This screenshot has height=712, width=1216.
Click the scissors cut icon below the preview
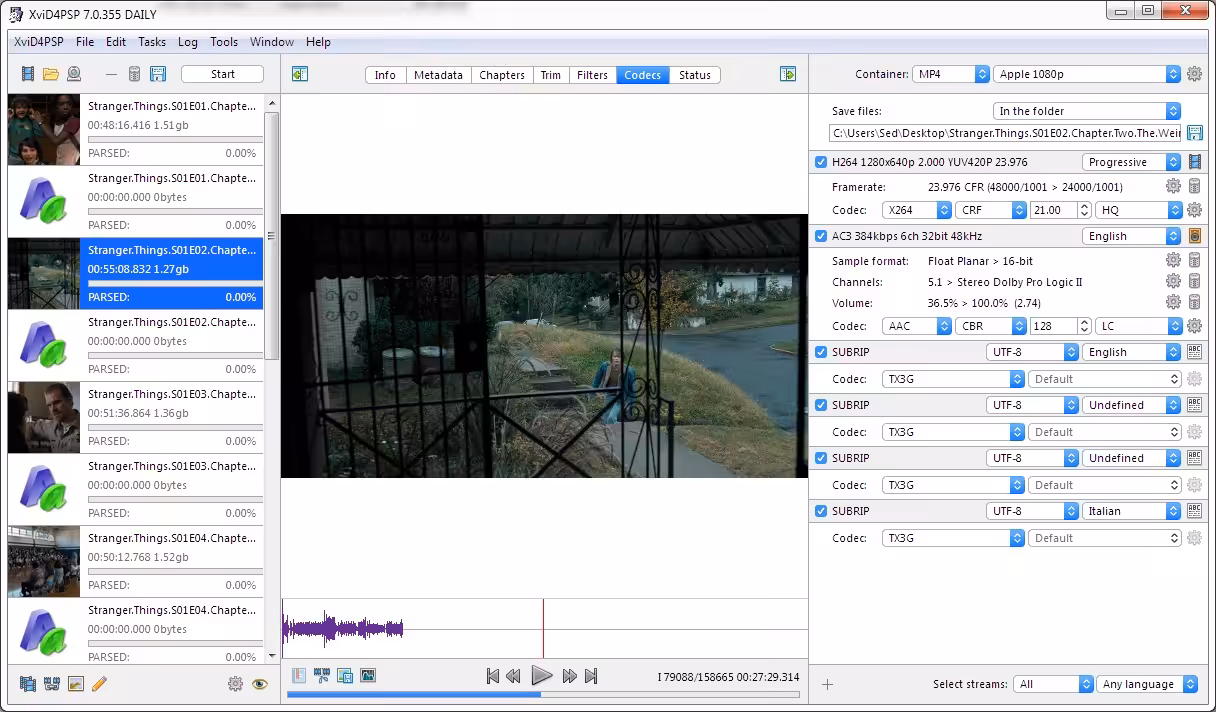pos(322,676)
